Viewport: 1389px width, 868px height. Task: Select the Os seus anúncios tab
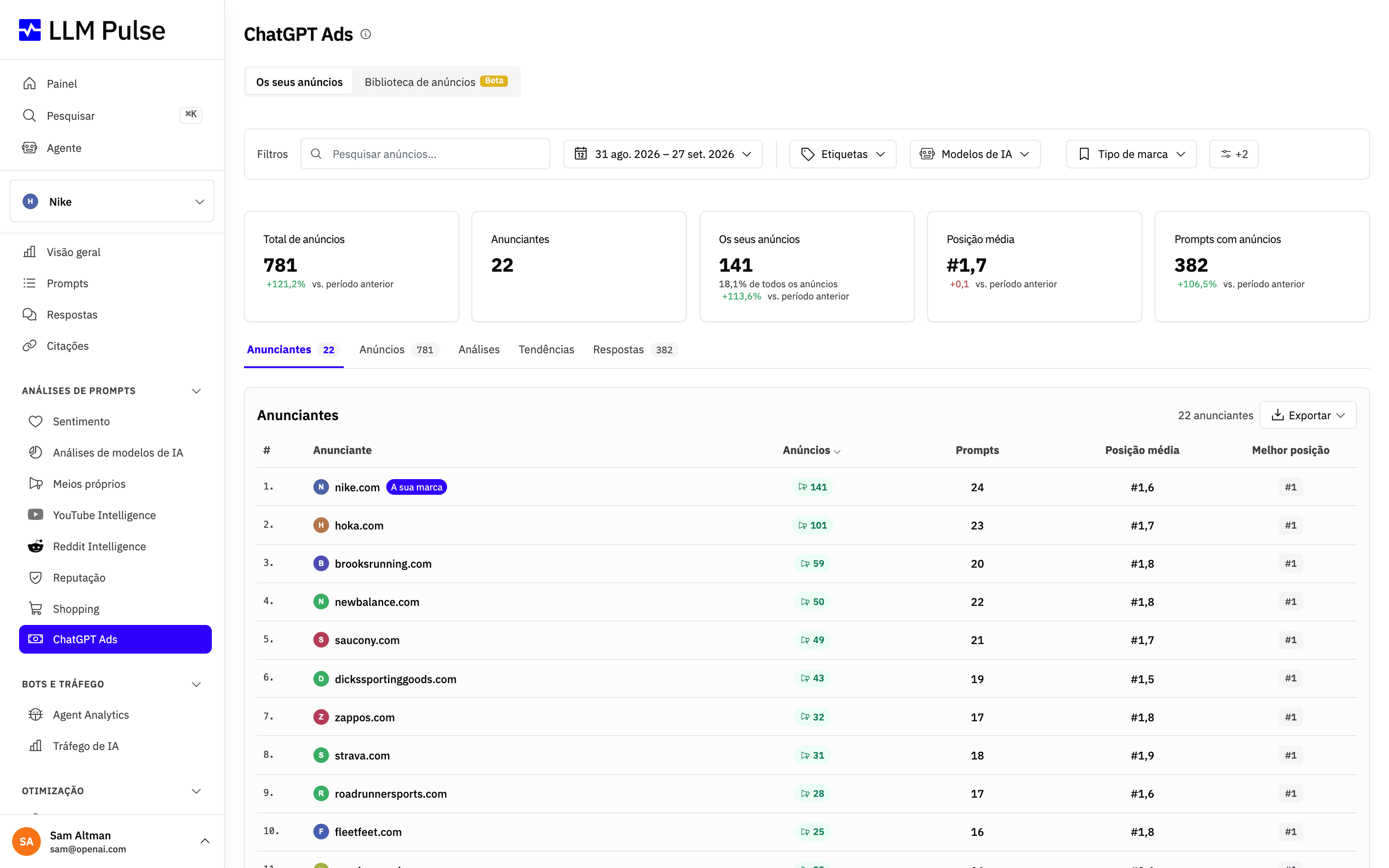coord(299,82)
